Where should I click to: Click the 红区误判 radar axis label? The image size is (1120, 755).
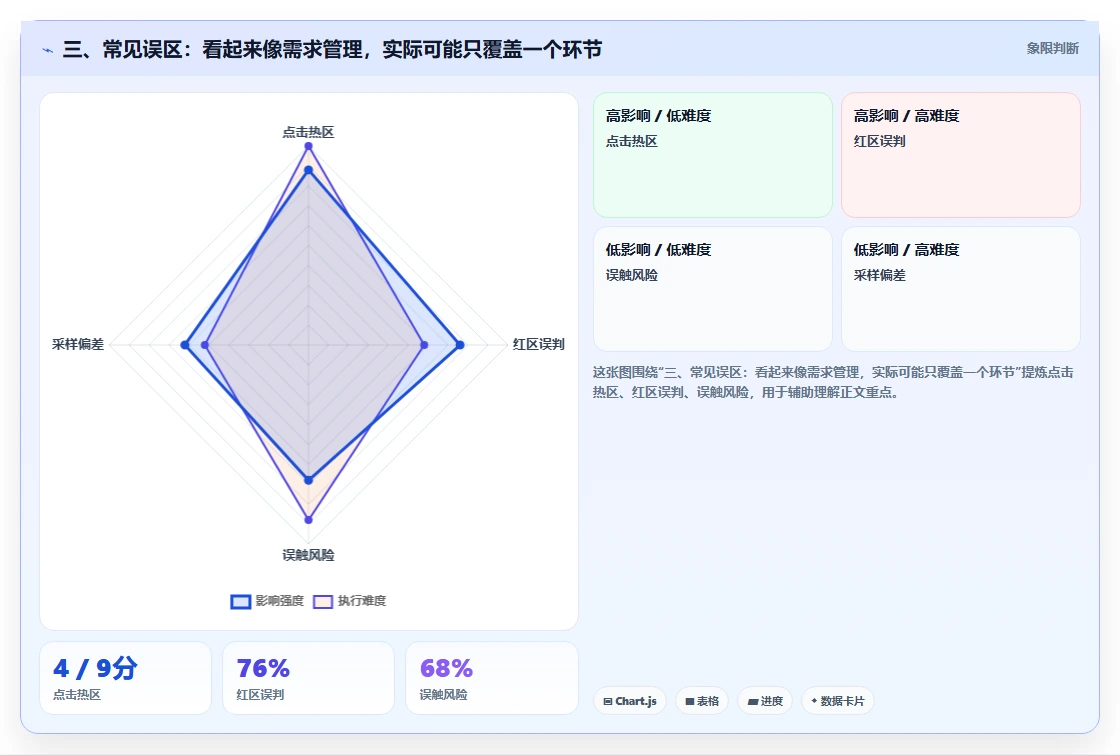539,344
